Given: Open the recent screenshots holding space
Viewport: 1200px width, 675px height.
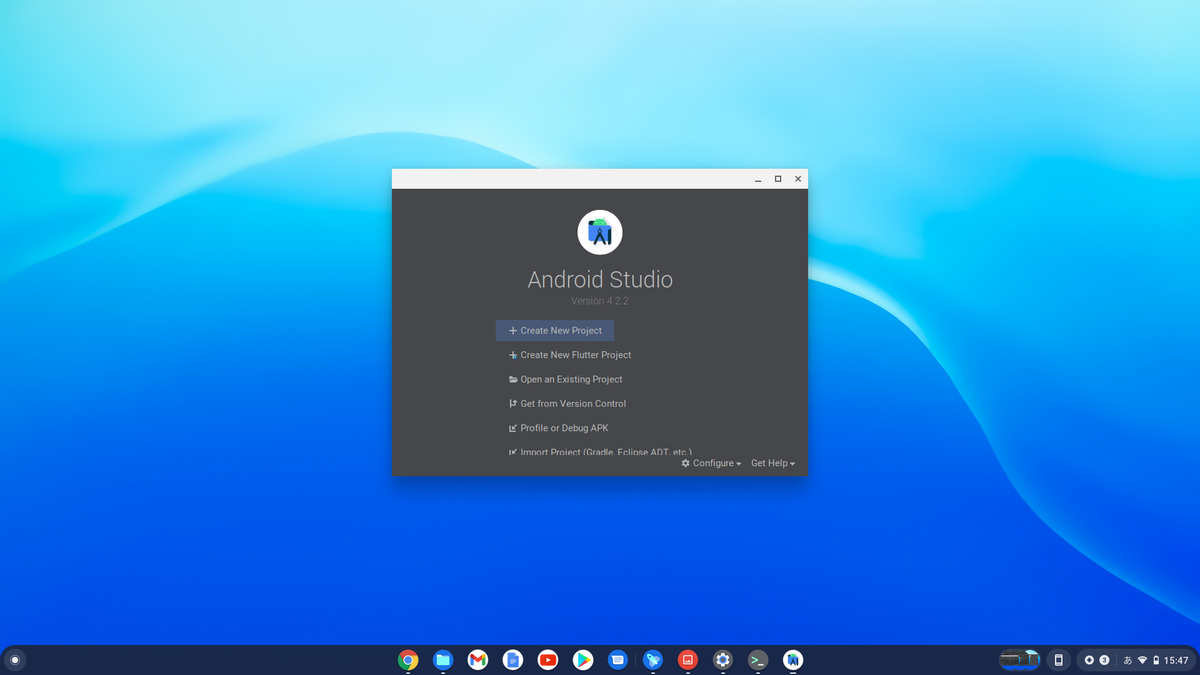Looking at the screenshot, I should click(x=1019, y=660).
